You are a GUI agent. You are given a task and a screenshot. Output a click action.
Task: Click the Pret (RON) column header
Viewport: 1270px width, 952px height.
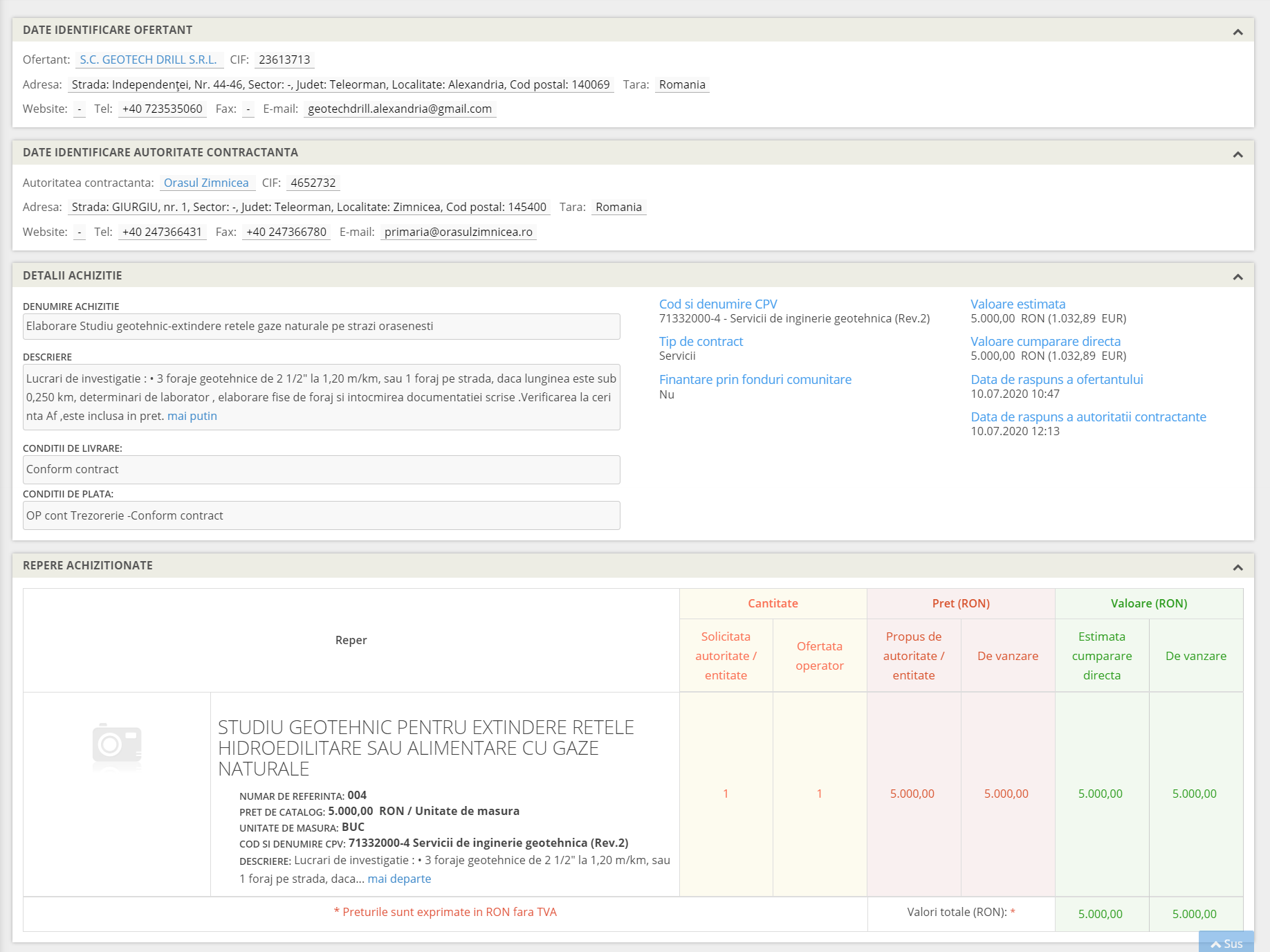tap(961, 603)
